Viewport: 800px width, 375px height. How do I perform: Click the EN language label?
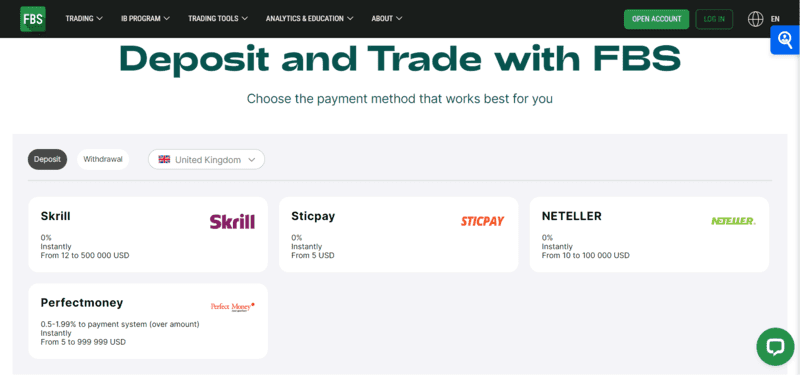point(775,19)
